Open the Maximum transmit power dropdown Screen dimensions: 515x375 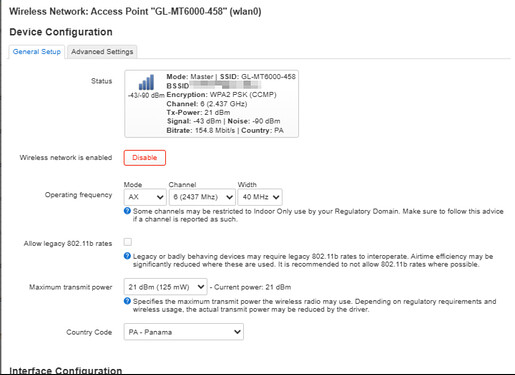(165, 287)
